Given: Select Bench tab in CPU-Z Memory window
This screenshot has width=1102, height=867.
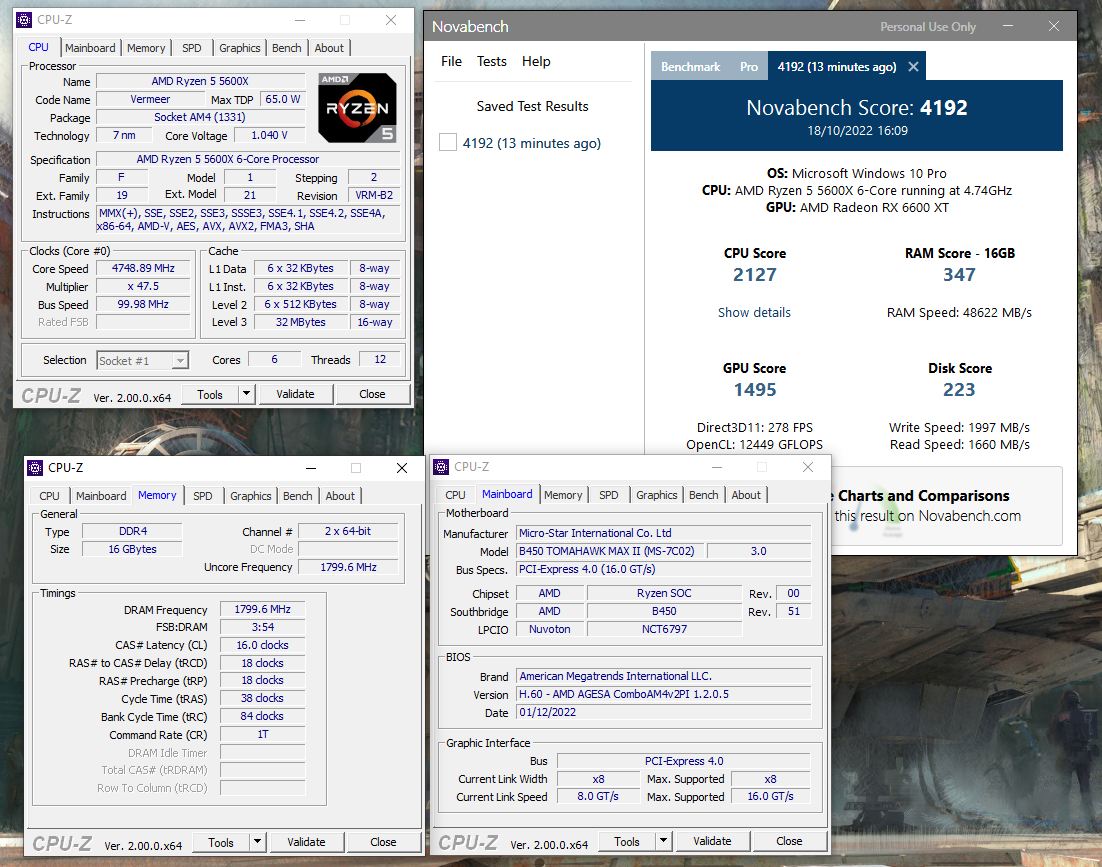Looking at the screenshot, I should 297,496.
